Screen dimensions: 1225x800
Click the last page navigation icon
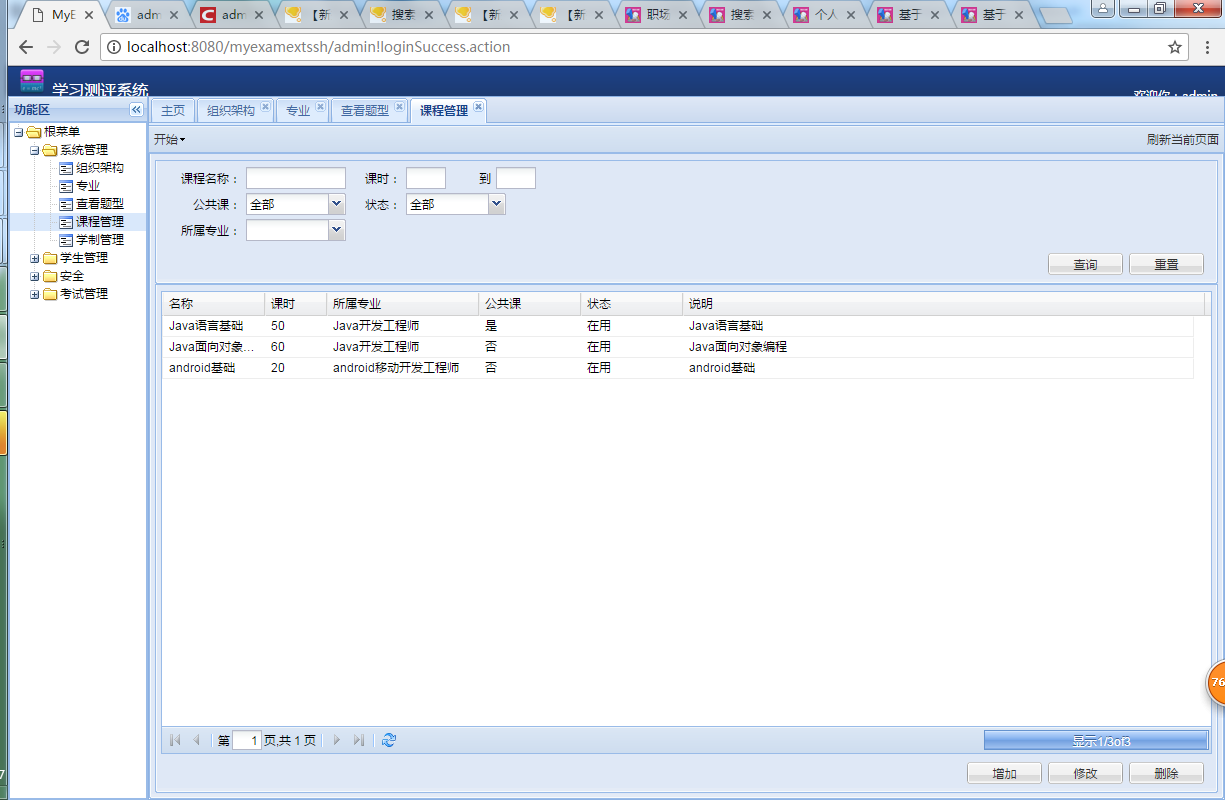(360, 740)
